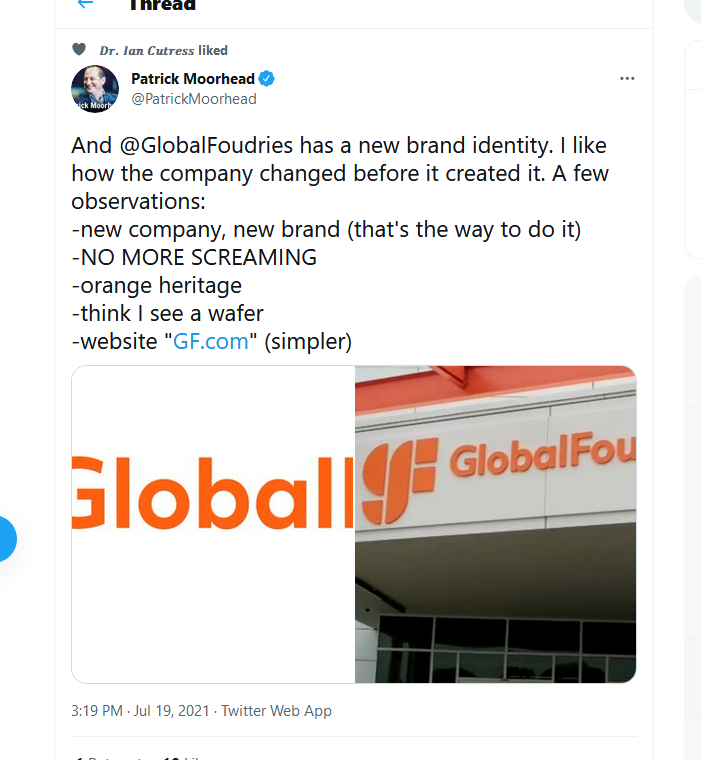Open the tweet's three-dot more options menu
The height and width of the screenshot is (760, 701).
(x=627, y=79)
